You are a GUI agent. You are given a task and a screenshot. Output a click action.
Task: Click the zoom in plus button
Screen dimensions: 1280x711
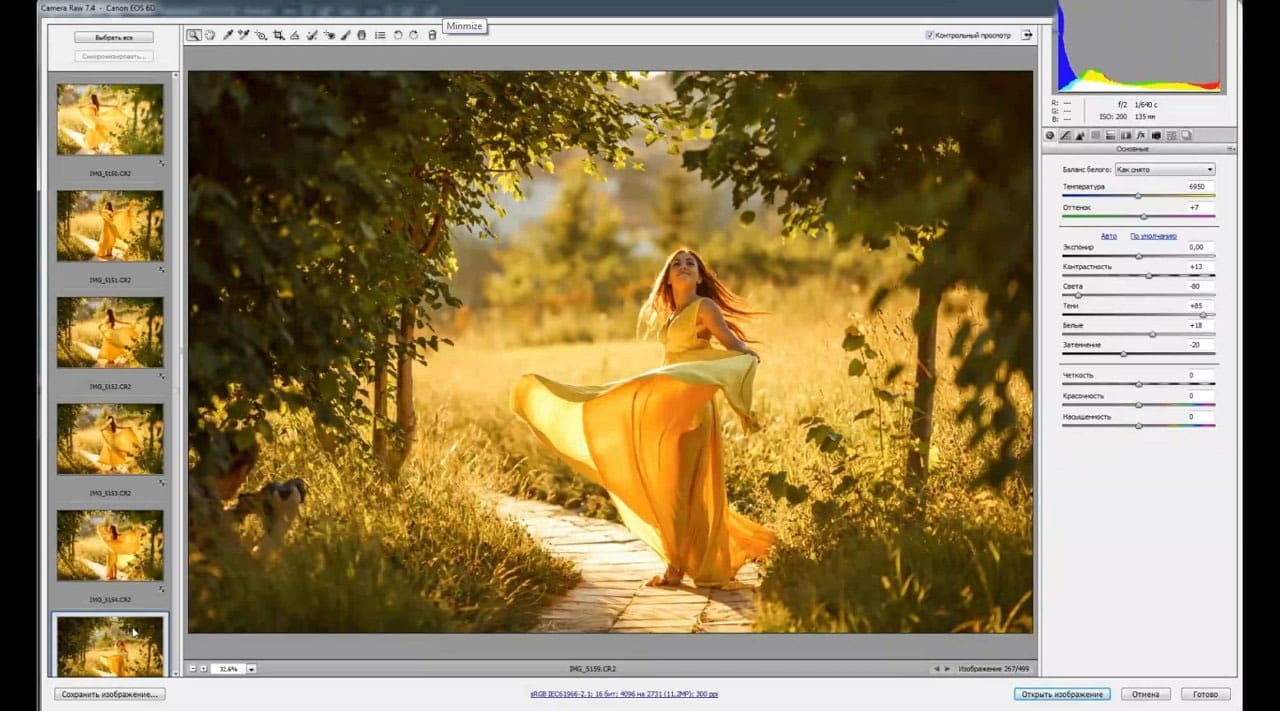(203, 668)
